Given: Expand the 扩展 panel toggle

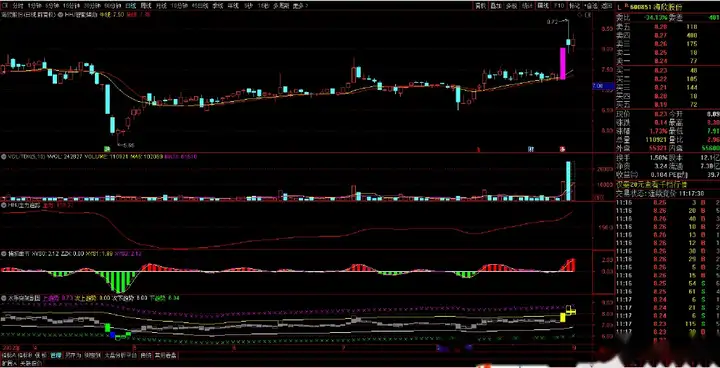Looking at the screenshot, I should tap(8, 362).
